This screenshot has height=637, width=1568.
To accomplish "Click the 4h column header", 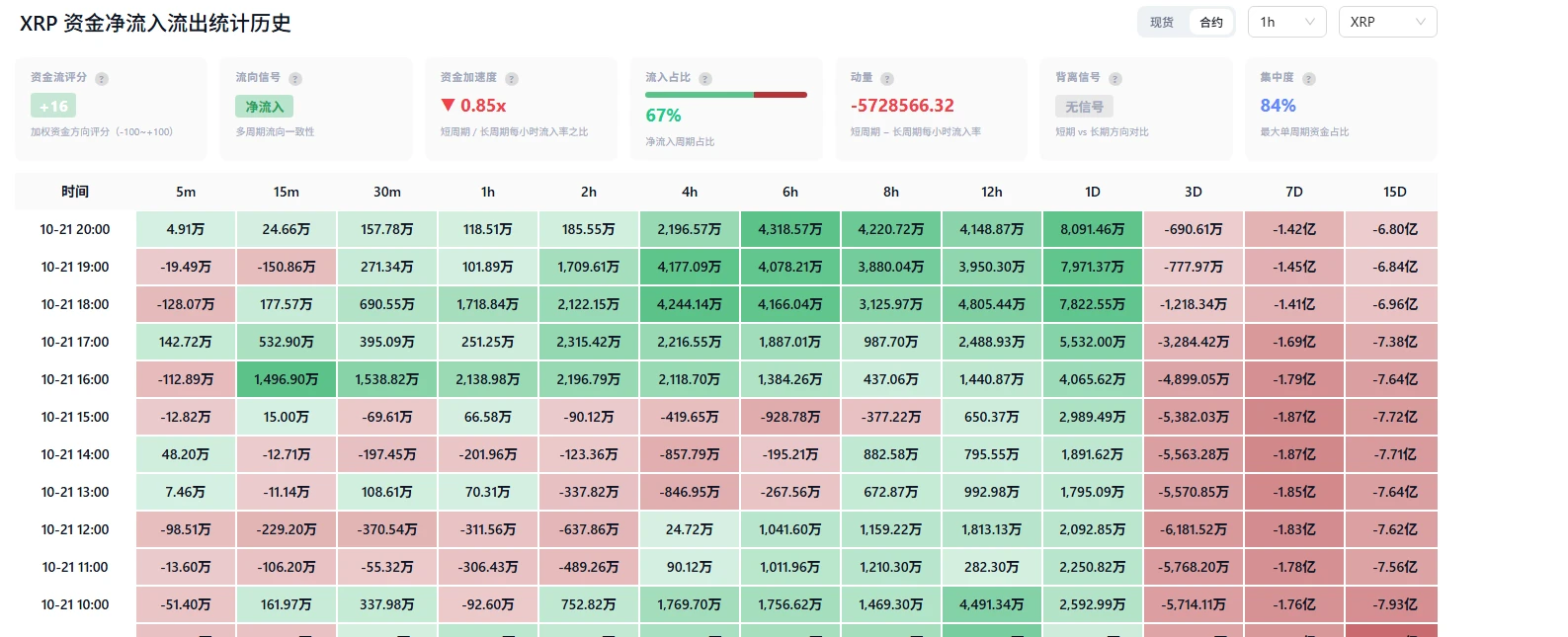I will (x=690, y=192).
